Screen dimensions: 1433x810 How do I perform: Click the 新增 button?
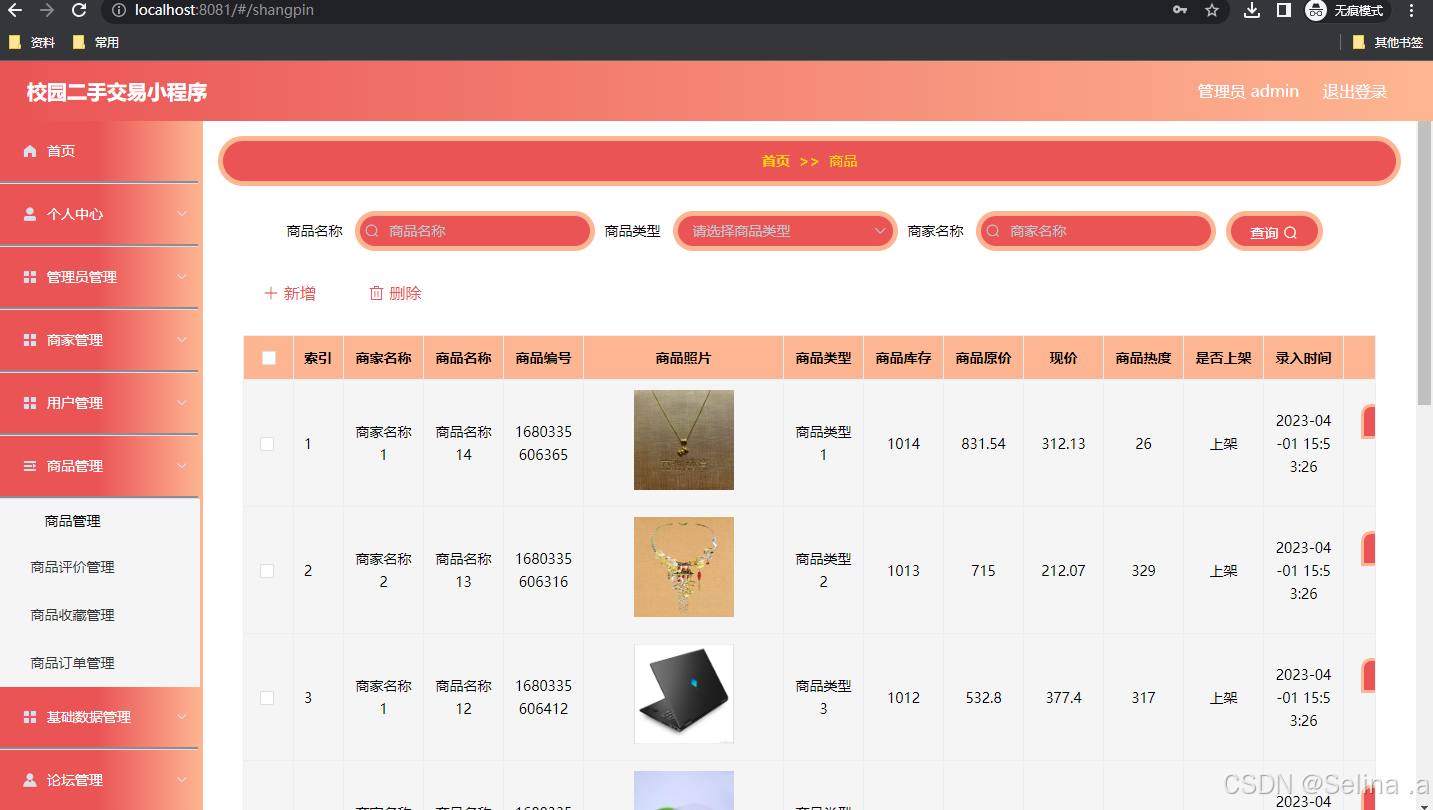(290, 293)
